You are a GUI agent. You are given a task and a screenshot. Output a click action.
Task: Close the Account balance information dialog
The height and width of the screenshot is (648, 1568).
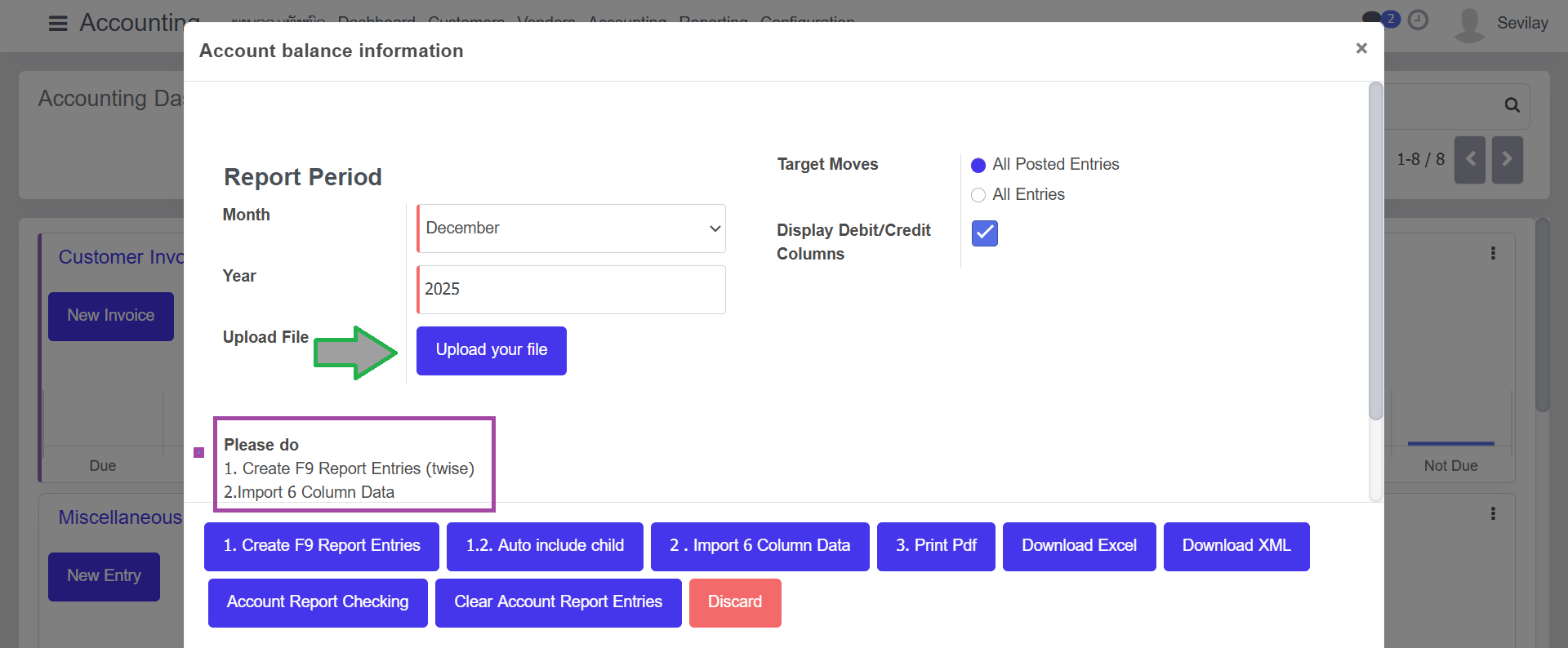1361,49
